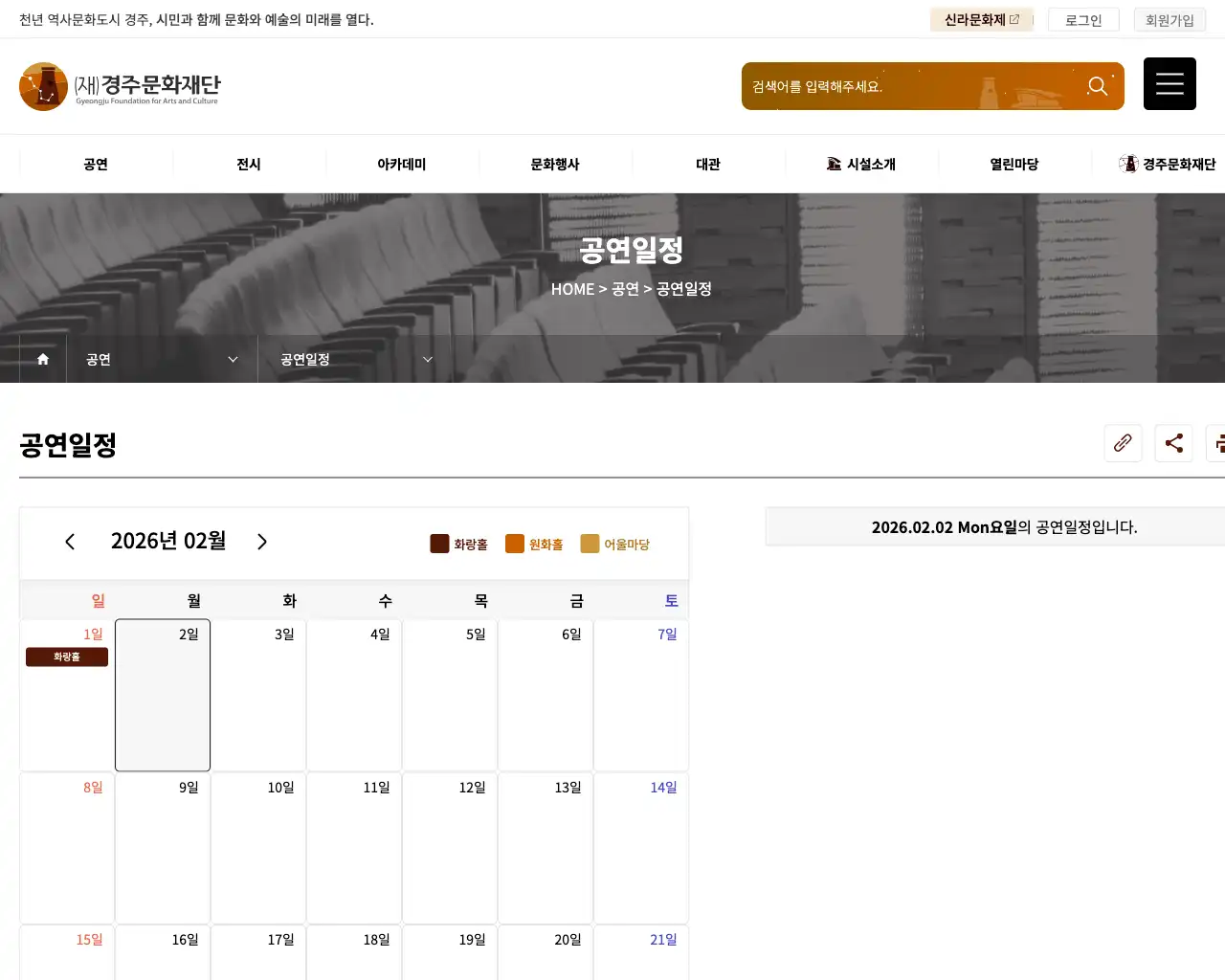Open the hamburger navigation menu

click(x=1169, y=83)
